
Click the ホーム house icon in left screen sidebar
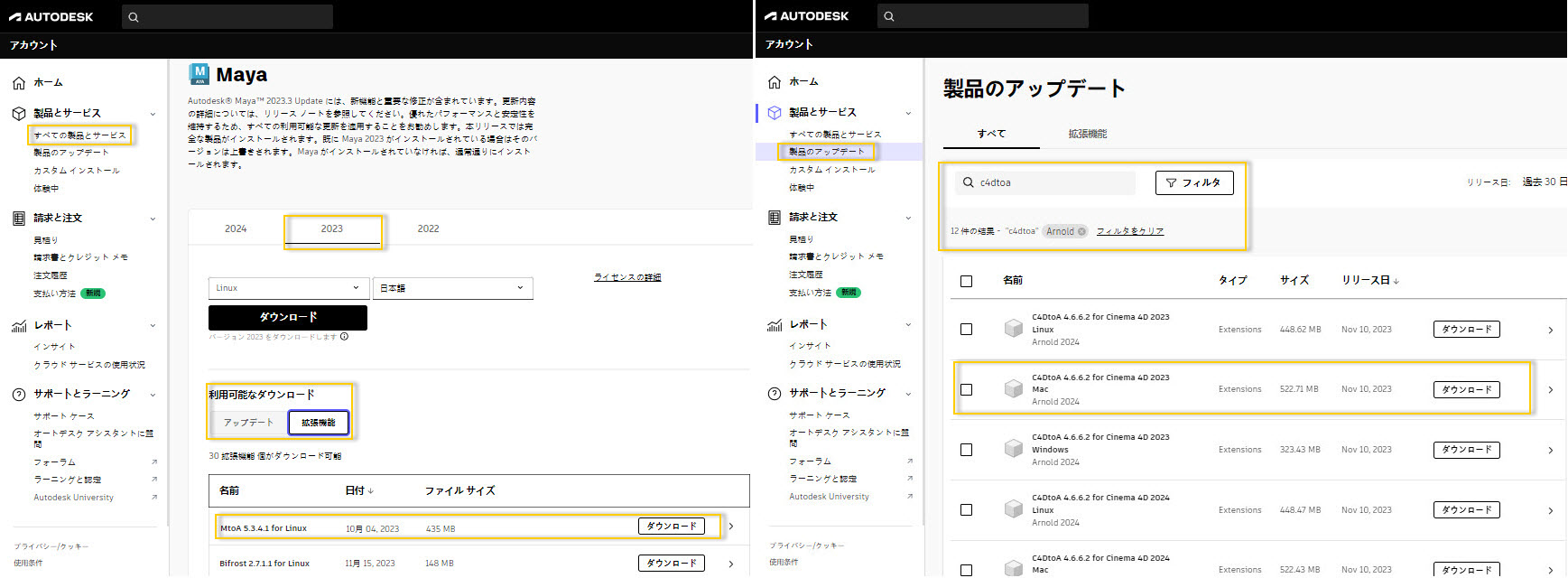pyautogui.click(x=19, y=83)
